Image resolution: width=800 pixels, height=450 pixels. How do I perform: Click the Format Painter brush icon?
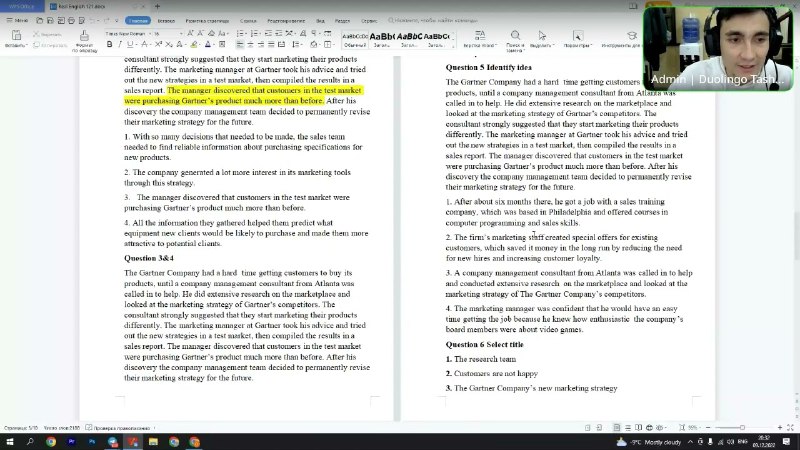[84, 36]
